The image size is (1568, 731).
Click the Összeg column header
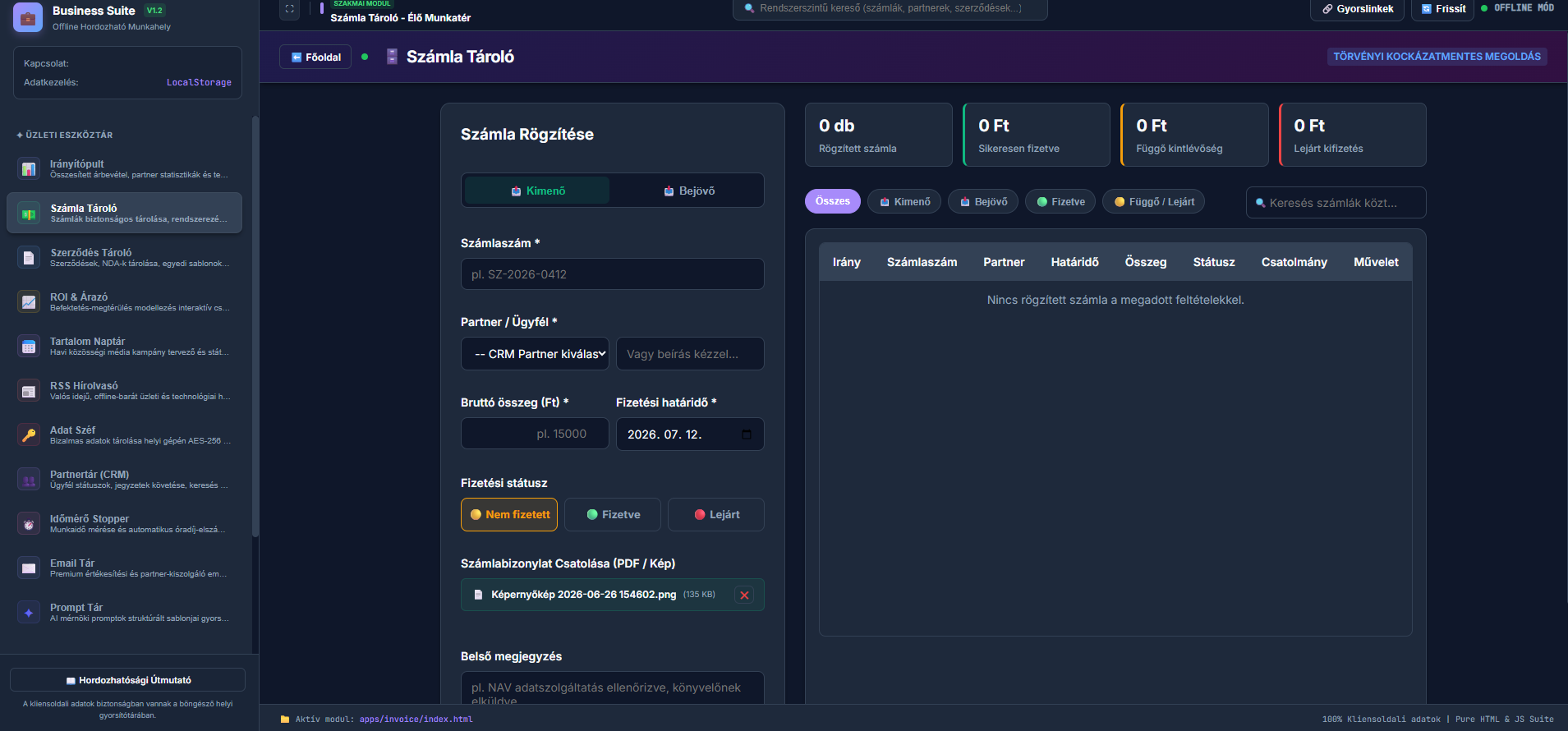[1146, 262]
